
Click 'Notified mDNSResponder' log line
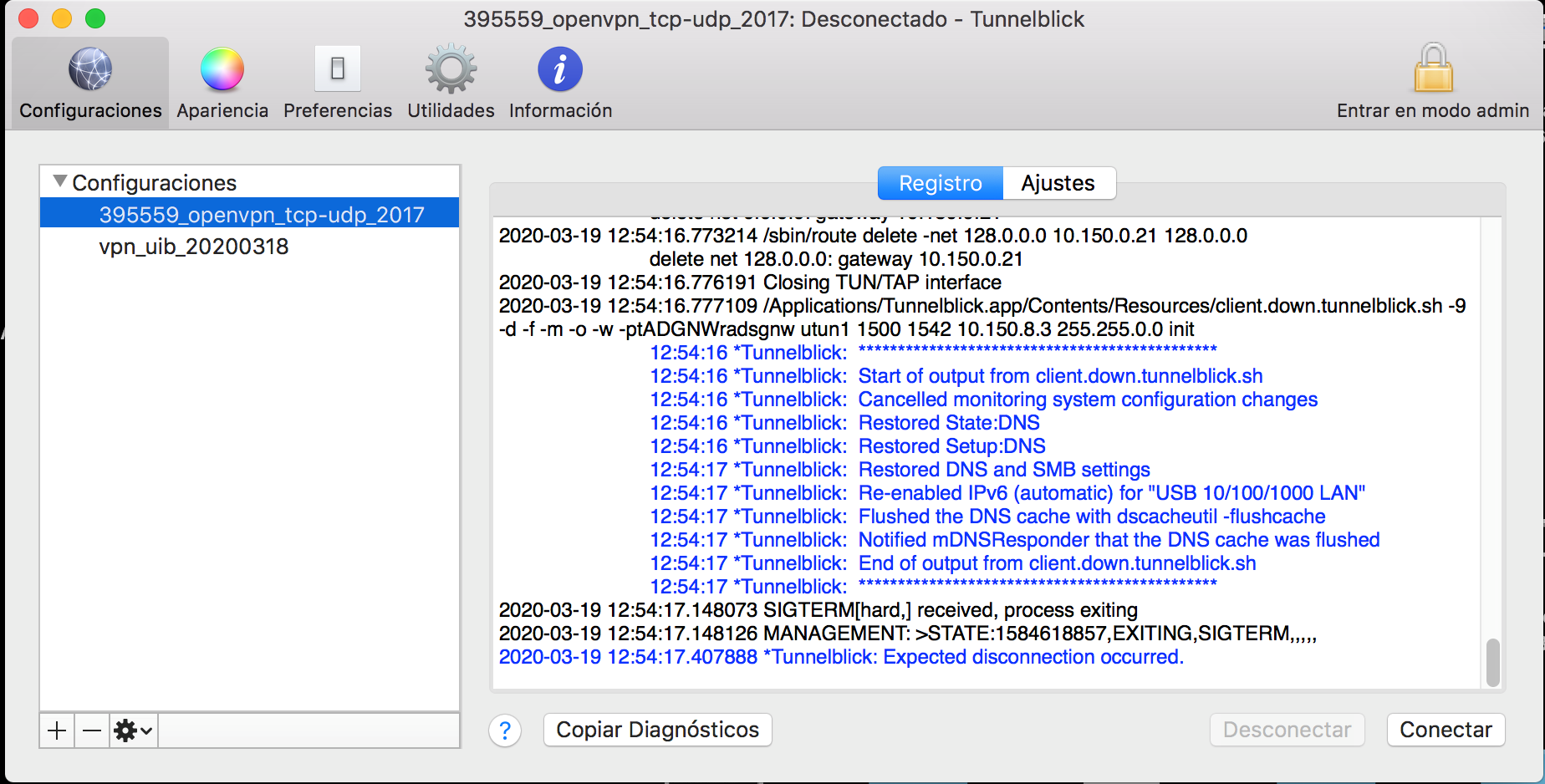pyautogui.click(x=1015, y=540)
